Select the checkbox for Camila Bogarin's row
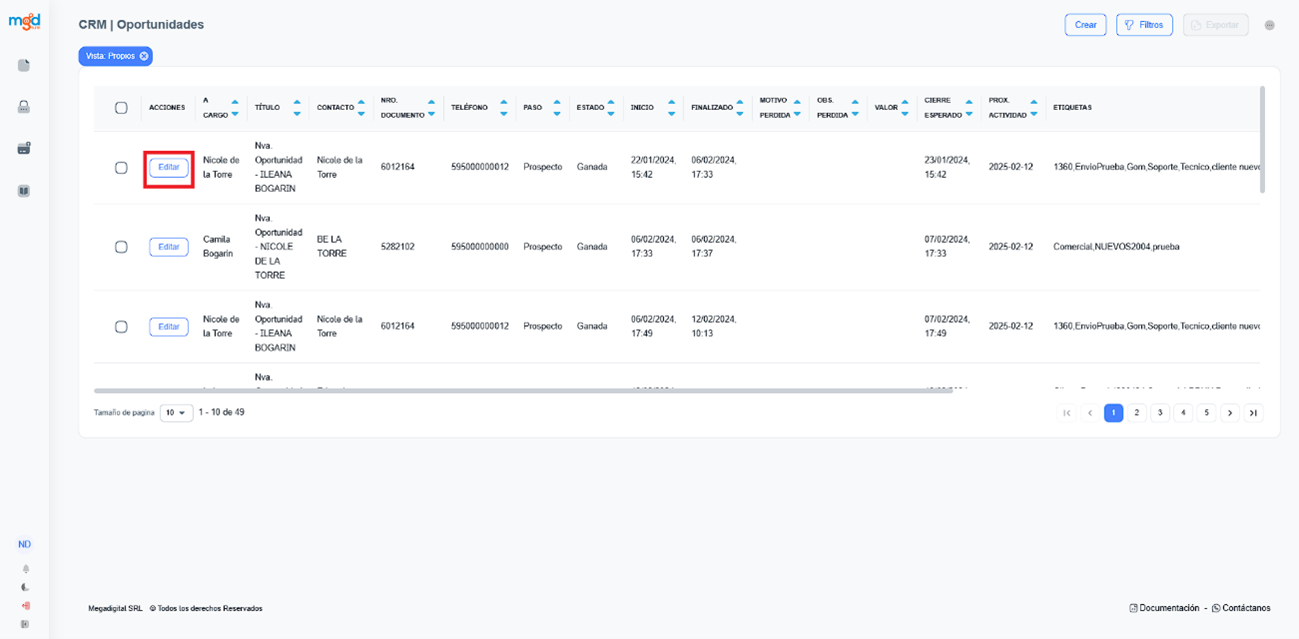This screenshot has height=639, width=1299. pos(121,247)
